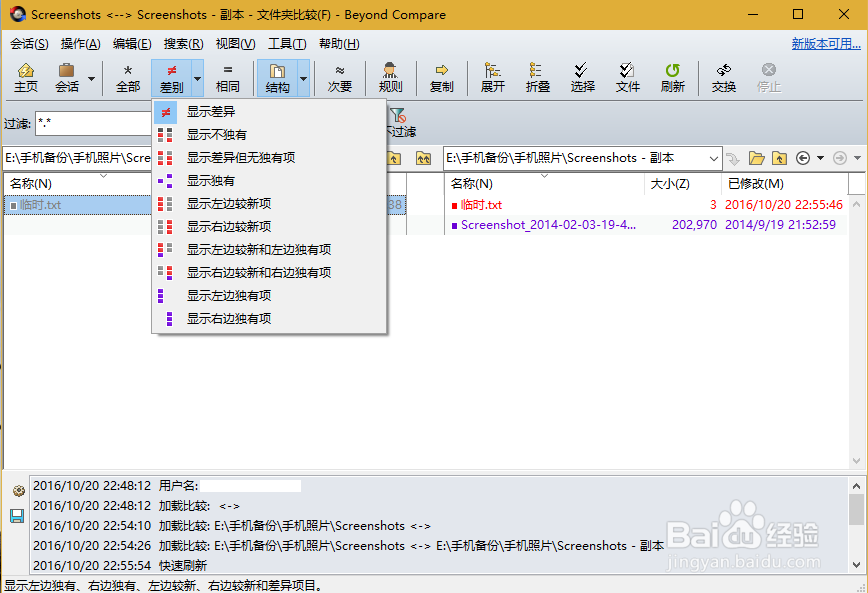Open the 差别 dropdown arrow
868x593 pixels.
tap(198, 78)
